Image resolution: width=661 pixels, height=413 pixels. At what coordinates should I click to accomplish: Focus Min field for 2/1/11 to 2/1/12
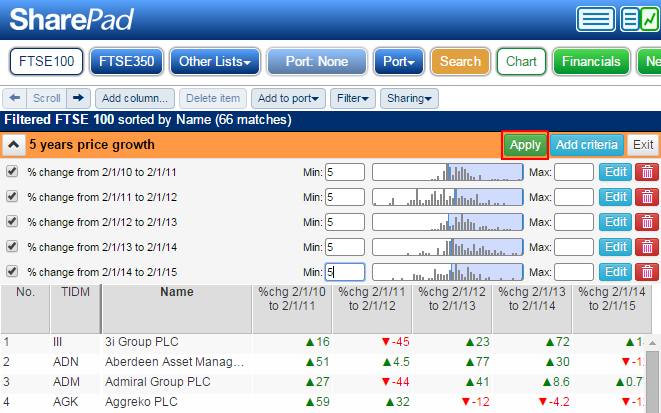(x=345, y=197)
